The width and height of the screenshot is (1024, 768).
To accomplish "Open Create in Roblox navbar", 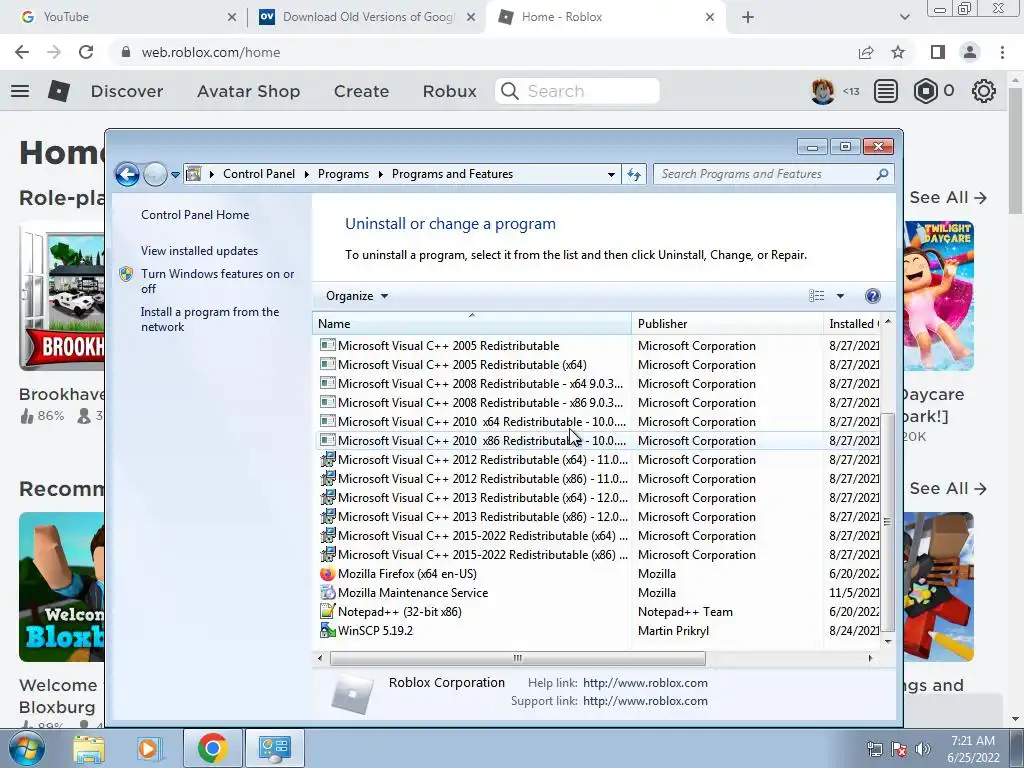I will (361, 91).
